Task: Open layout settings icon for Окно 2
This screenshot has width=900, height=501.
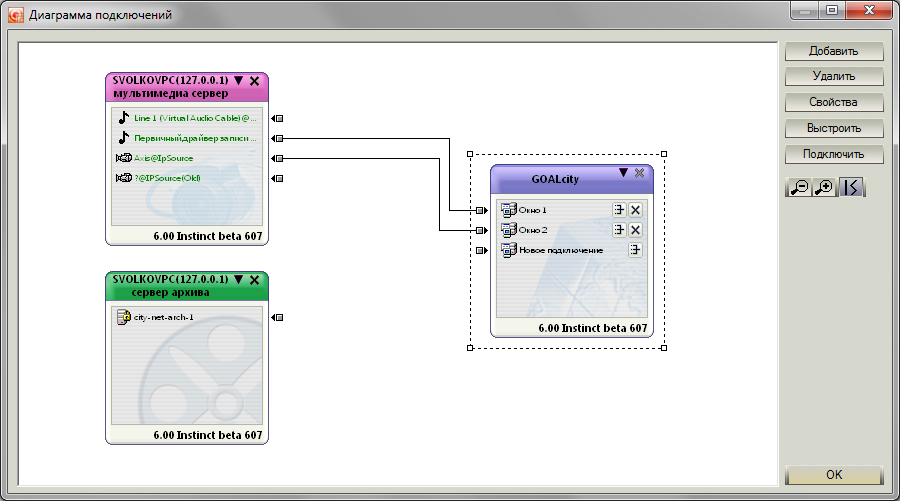Action: click(619, 230)
